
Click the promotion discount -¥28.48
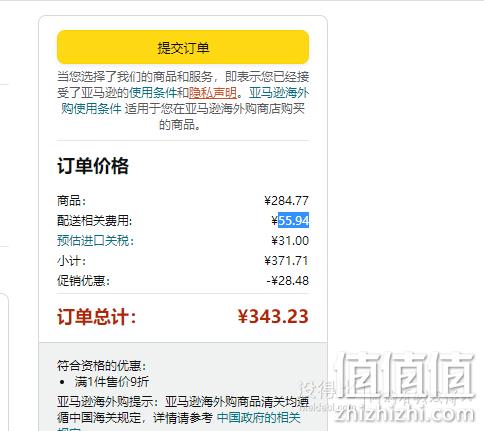click(288, 281)
